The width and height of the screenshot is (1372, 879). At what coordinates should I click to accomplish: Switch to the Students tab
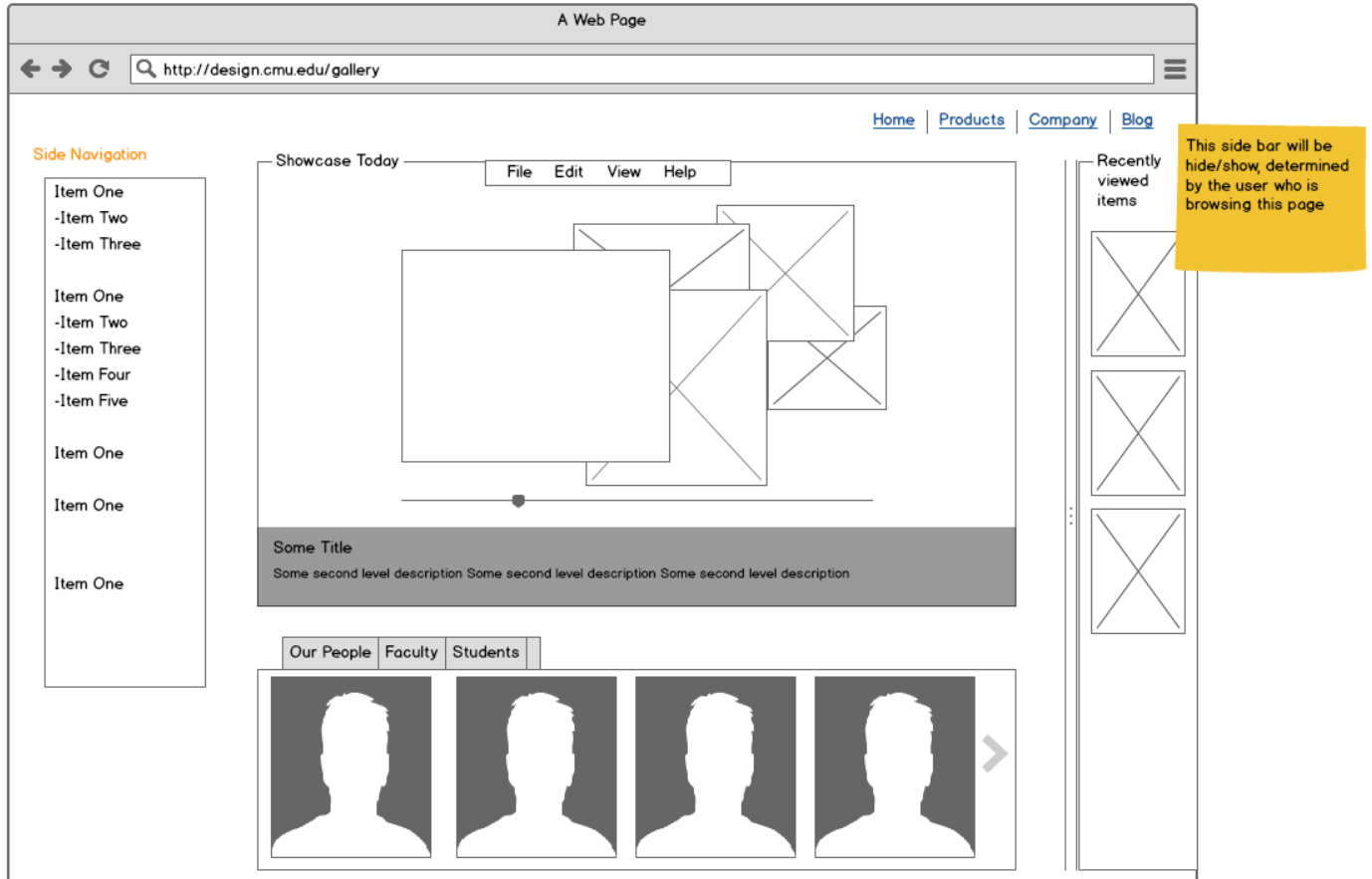click(x=486, y=652)
